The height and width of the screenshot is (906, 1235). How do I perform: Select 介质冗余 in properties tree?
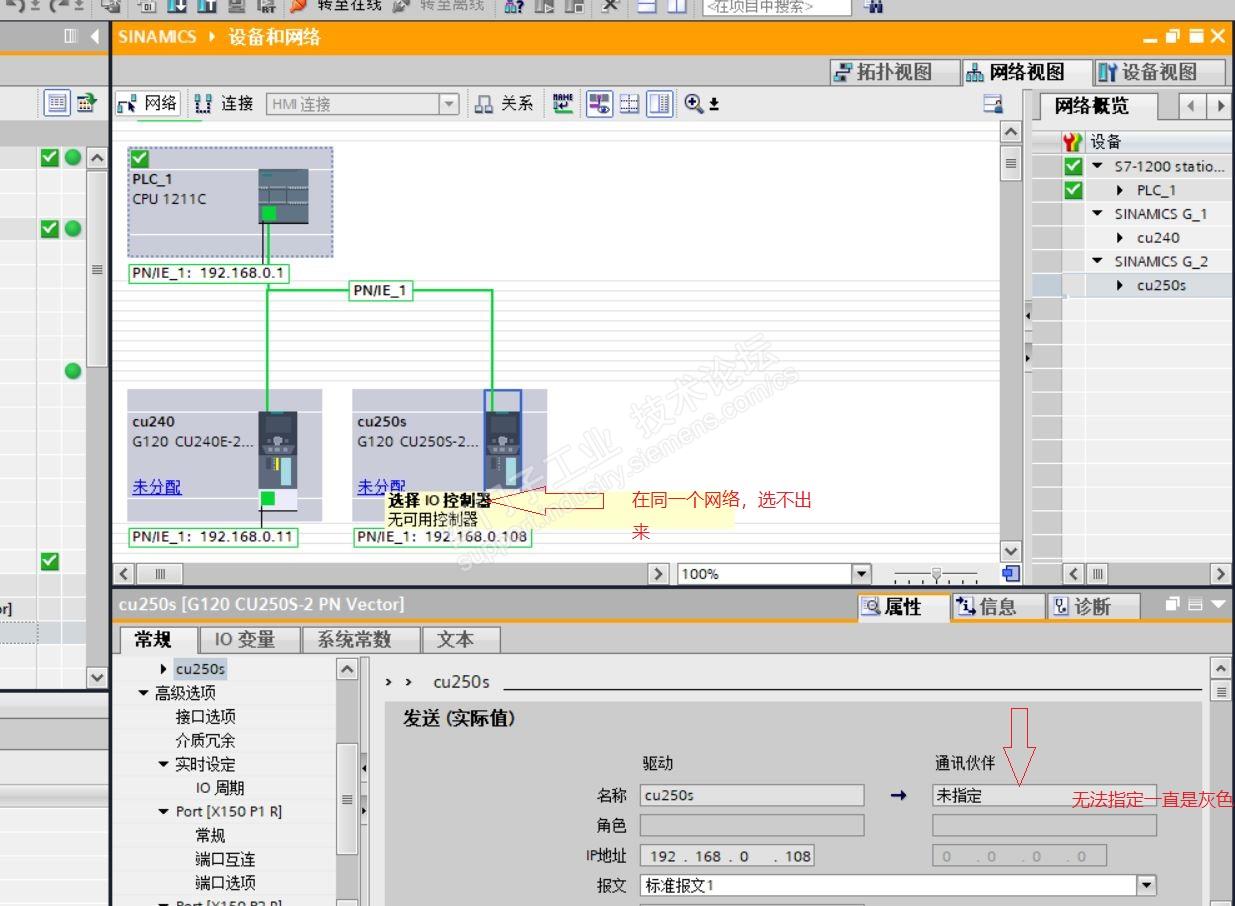[205, 741]
